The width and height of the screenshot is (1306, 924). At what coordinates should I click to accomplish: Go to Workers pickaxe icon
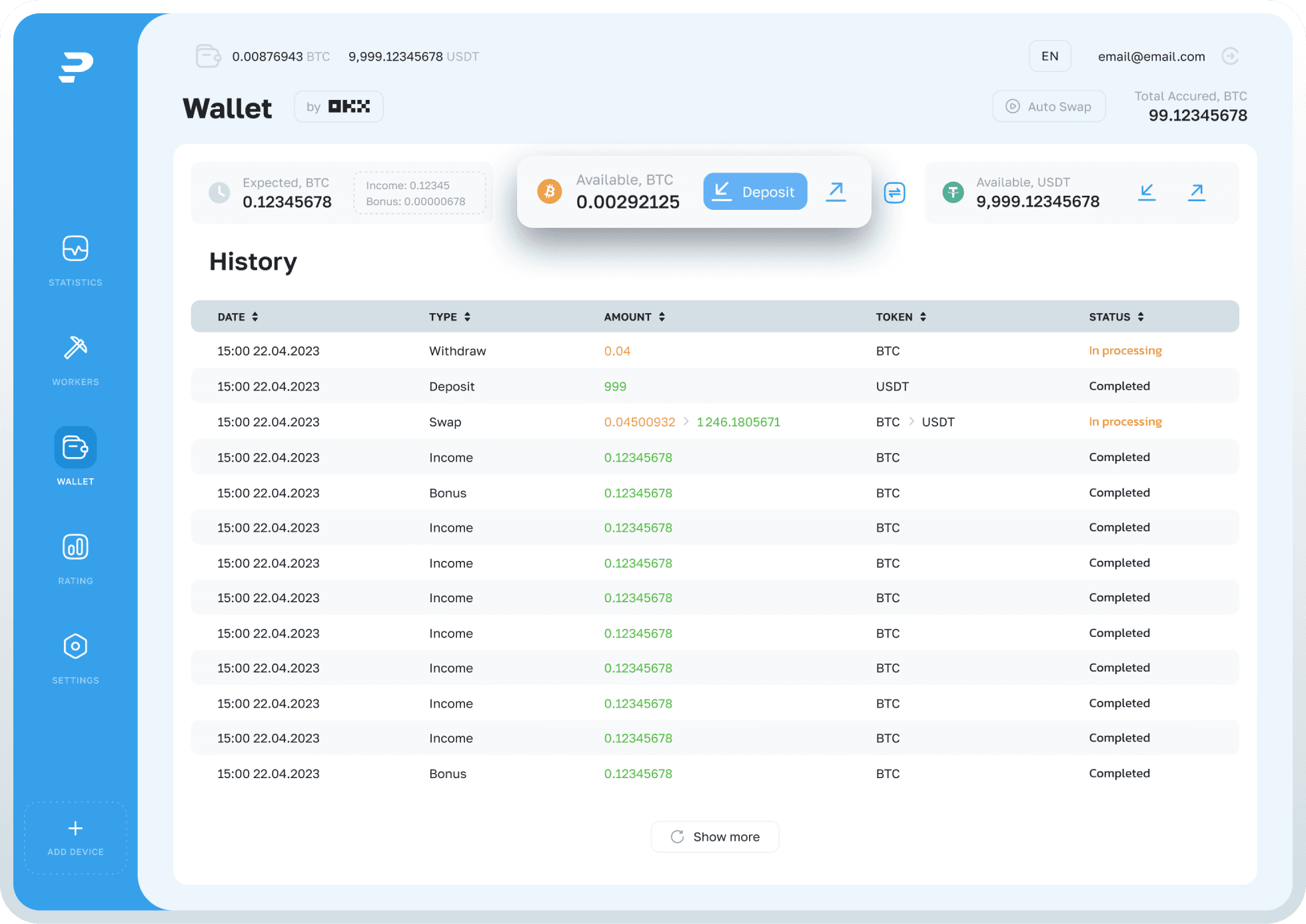(x=75, y=348)
